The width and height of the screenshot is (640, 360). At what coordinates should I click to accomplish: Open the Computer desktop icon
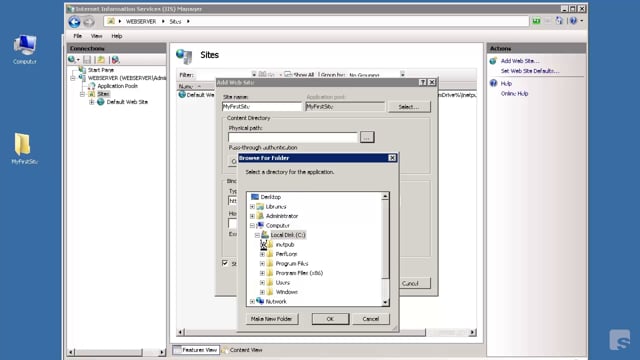24,50
